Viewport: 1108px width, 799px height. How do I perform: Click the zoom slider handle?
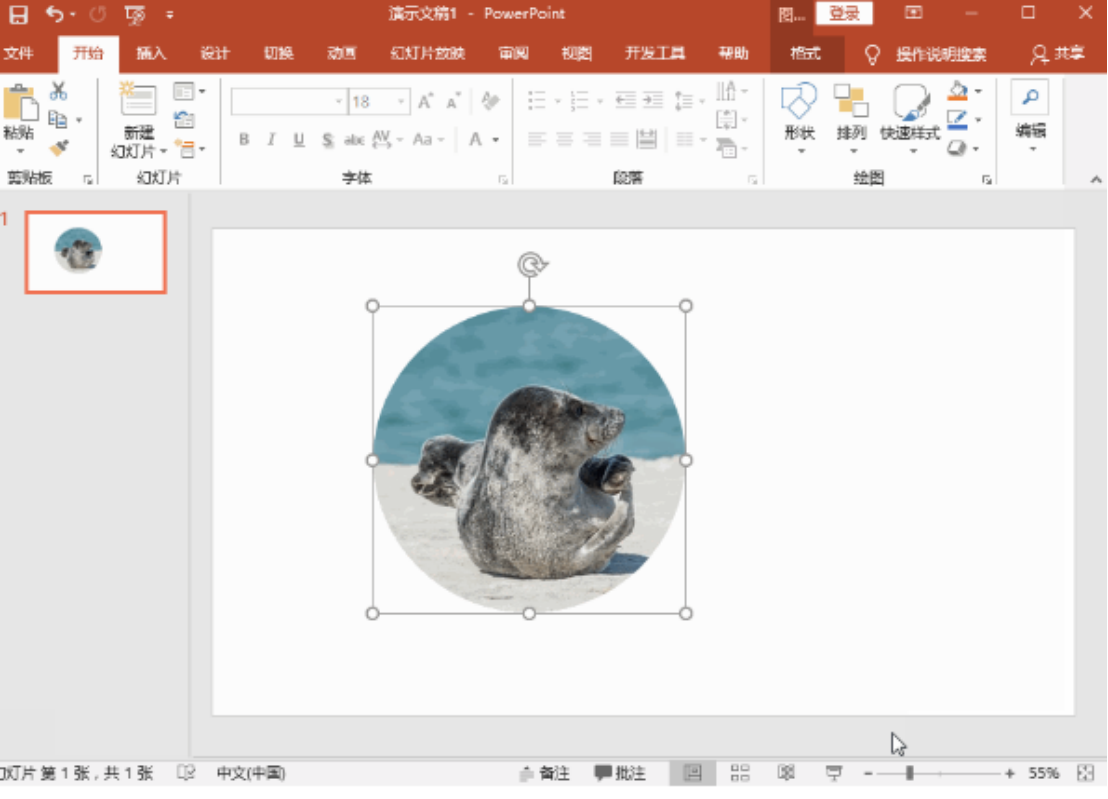coord(909,773)
